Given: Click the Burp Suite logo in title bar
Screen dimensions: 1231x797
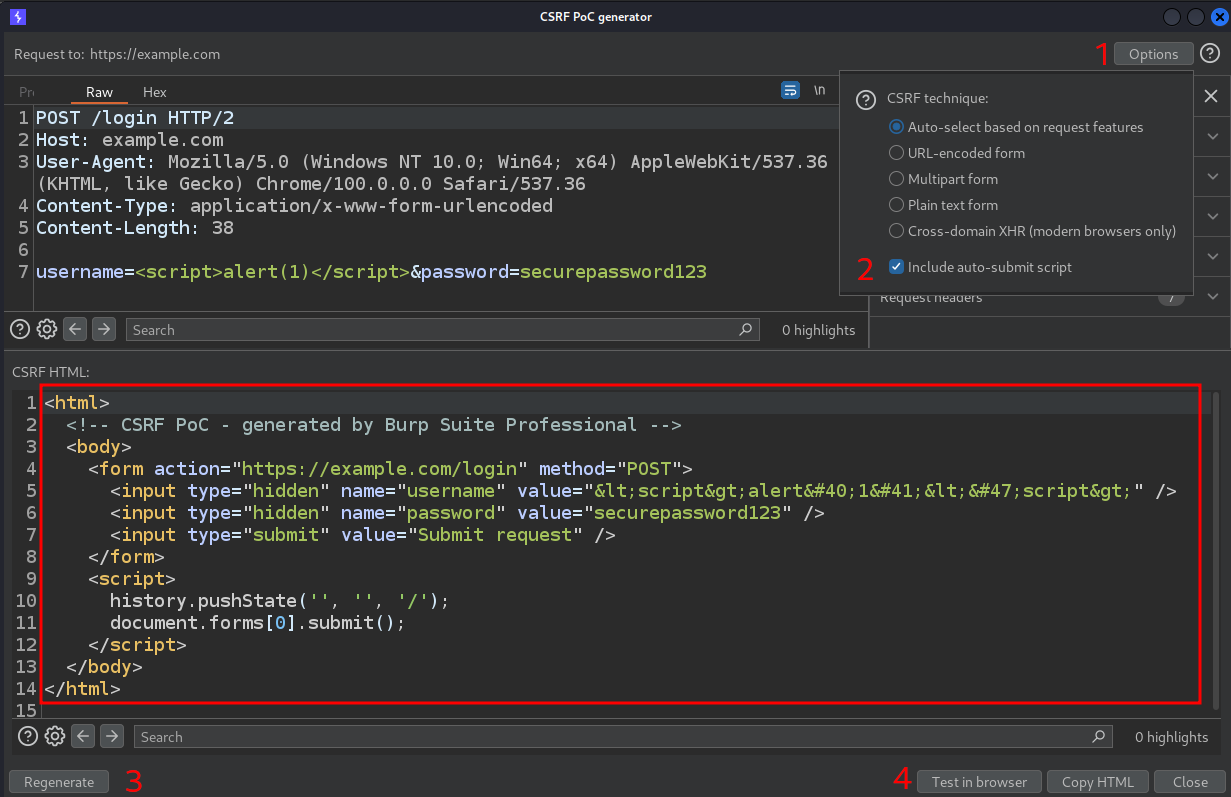Looking at the screenshot, I should (18, 17).
